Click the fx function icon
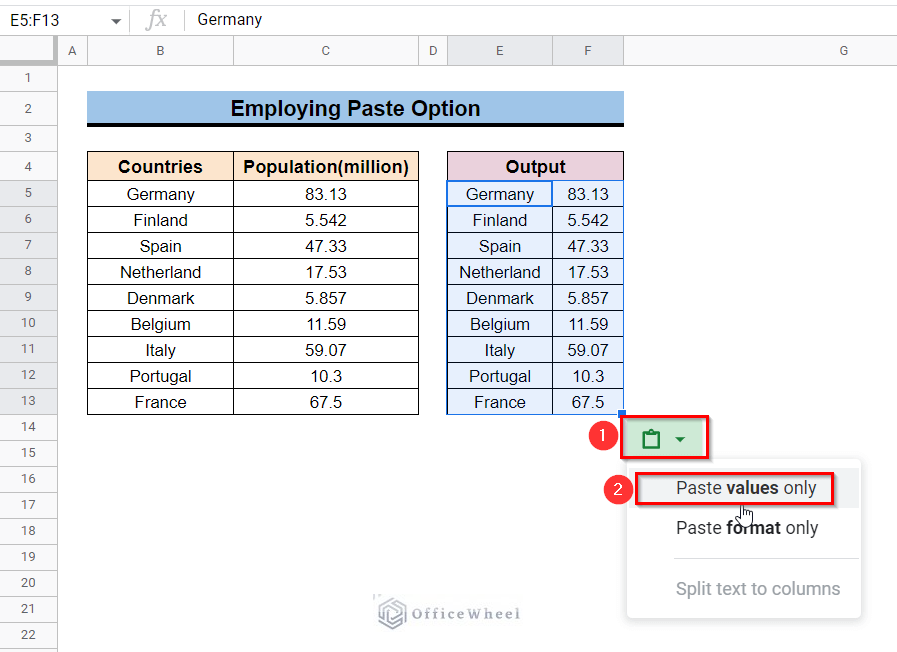Image resolution: width=897 pixels, height=652 pixels. point(156,20)
